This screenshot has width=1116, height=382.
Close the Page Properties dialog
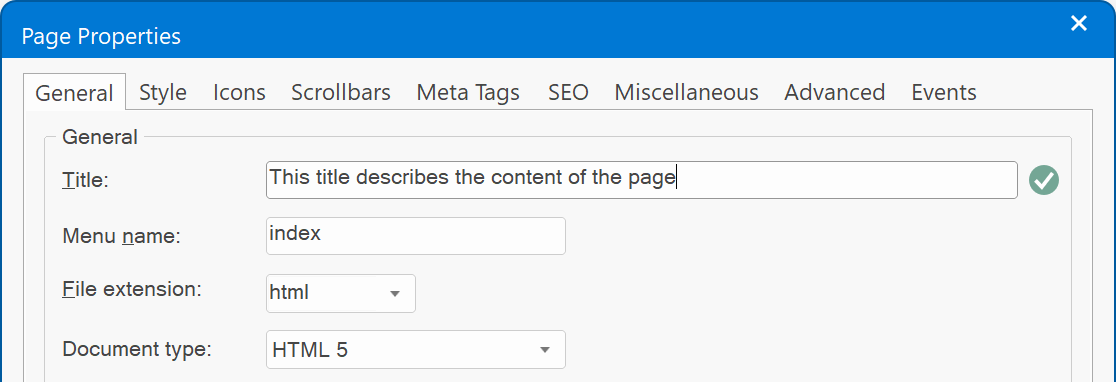[x=1079, y=24]
